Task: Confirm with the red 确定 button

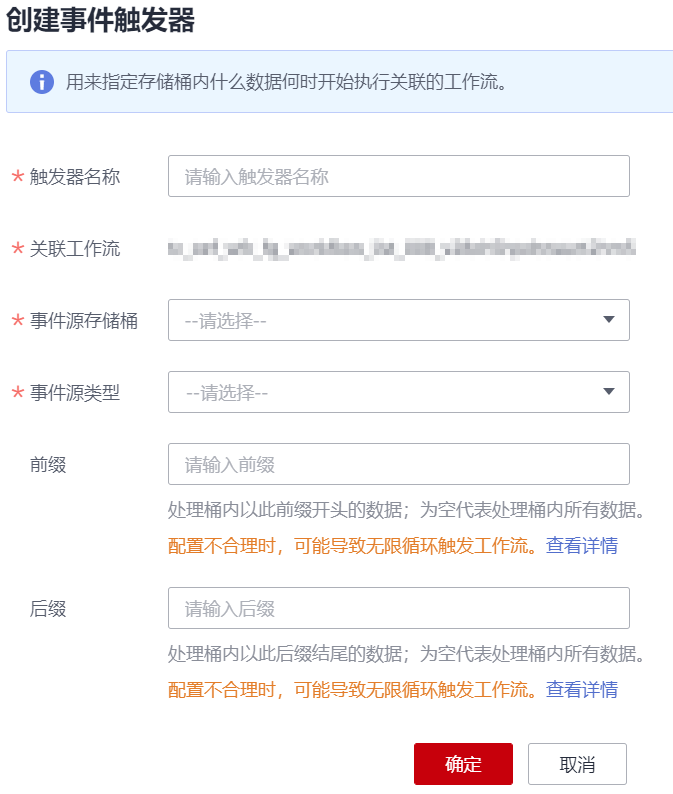Action: coord(463,764)
